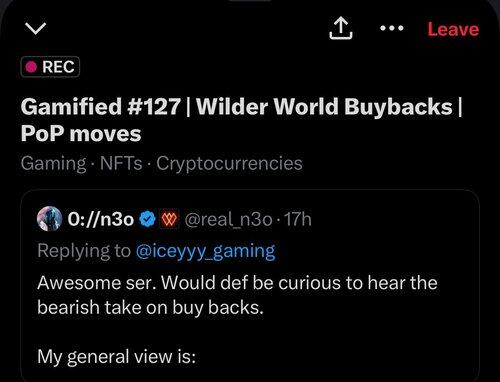Tap the blue verified checkmark badge
The image size is (500, 382).
tap(147, 219)
